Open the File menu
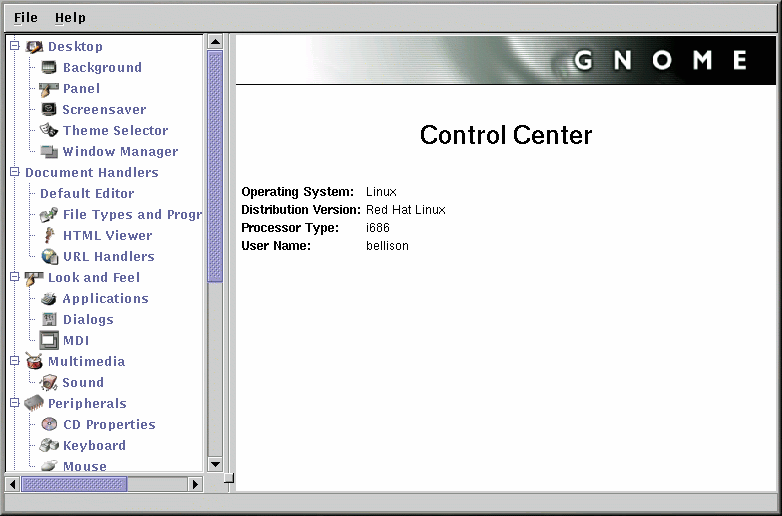This screenshot has height=516, width=782. click(26, 18)
